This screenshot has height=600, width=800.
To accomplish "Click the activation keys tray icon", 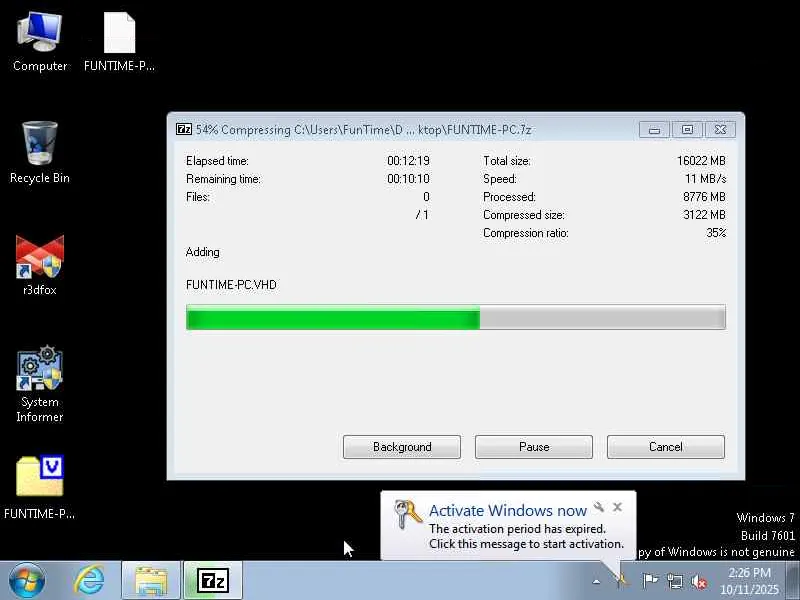I will point(621,581).
